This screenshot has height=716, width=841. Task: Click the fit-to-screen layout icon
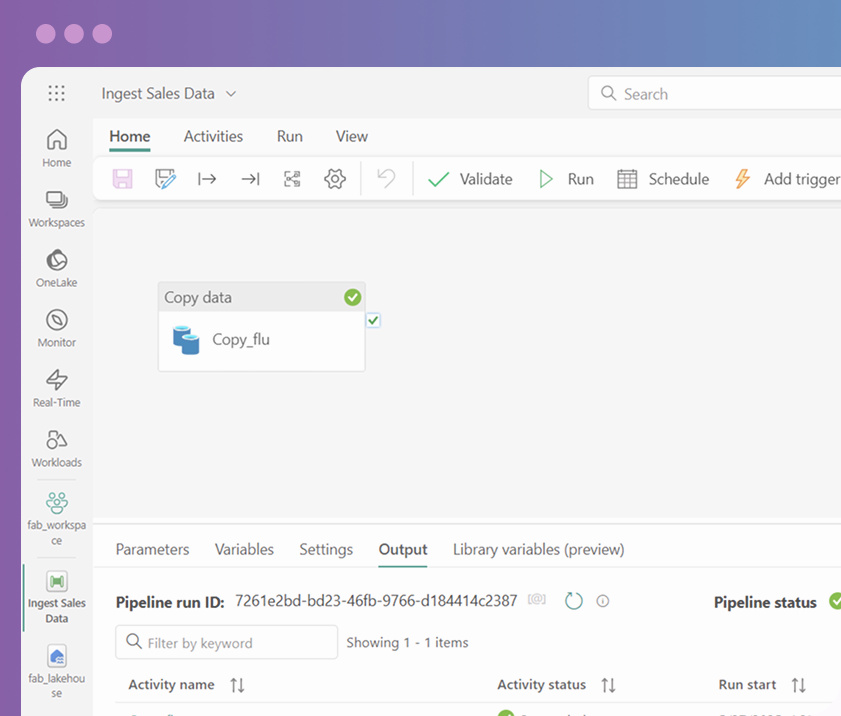tap(292, 179)
